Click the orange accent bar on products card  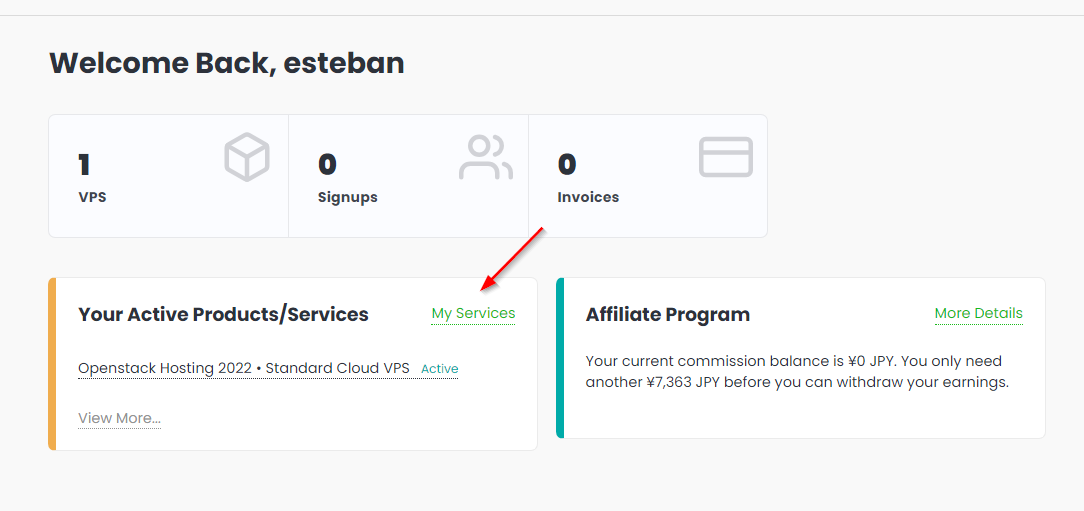pyautogui.click(x=52, y=364)
